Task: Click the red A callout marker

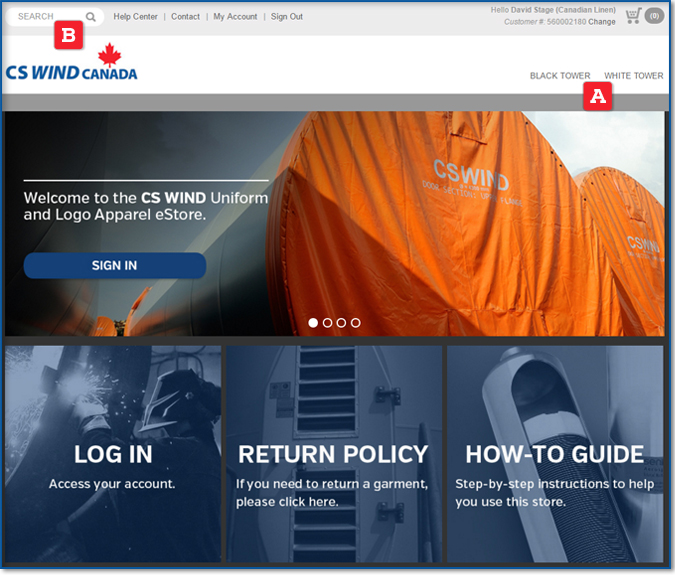Action: (x=598, y=96)
